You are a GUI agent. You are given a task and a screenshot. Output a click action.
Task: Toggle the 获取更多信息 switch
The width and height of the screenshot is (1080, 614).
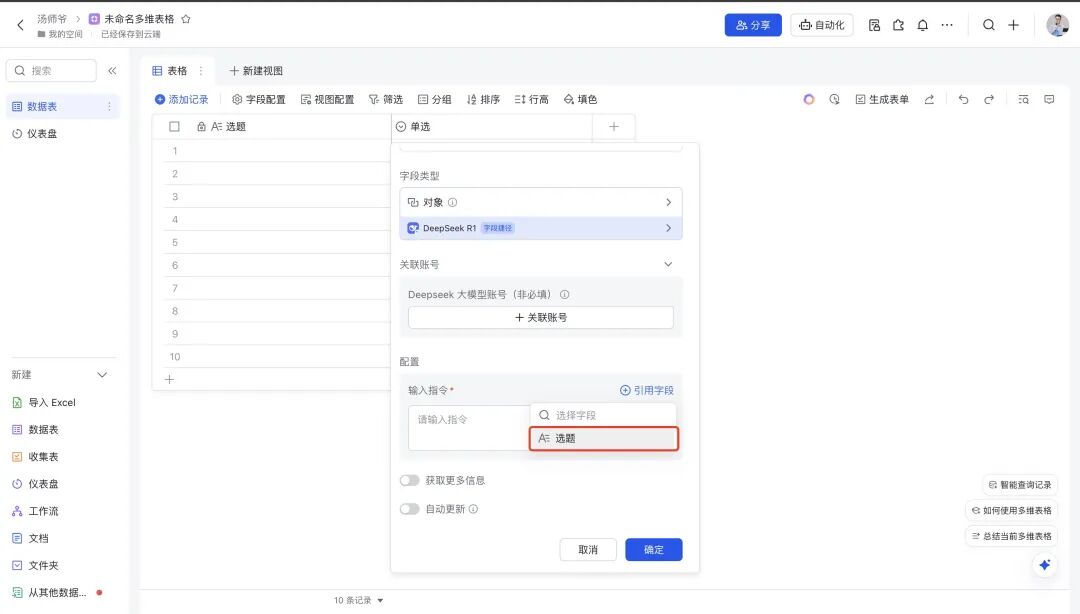409,481
